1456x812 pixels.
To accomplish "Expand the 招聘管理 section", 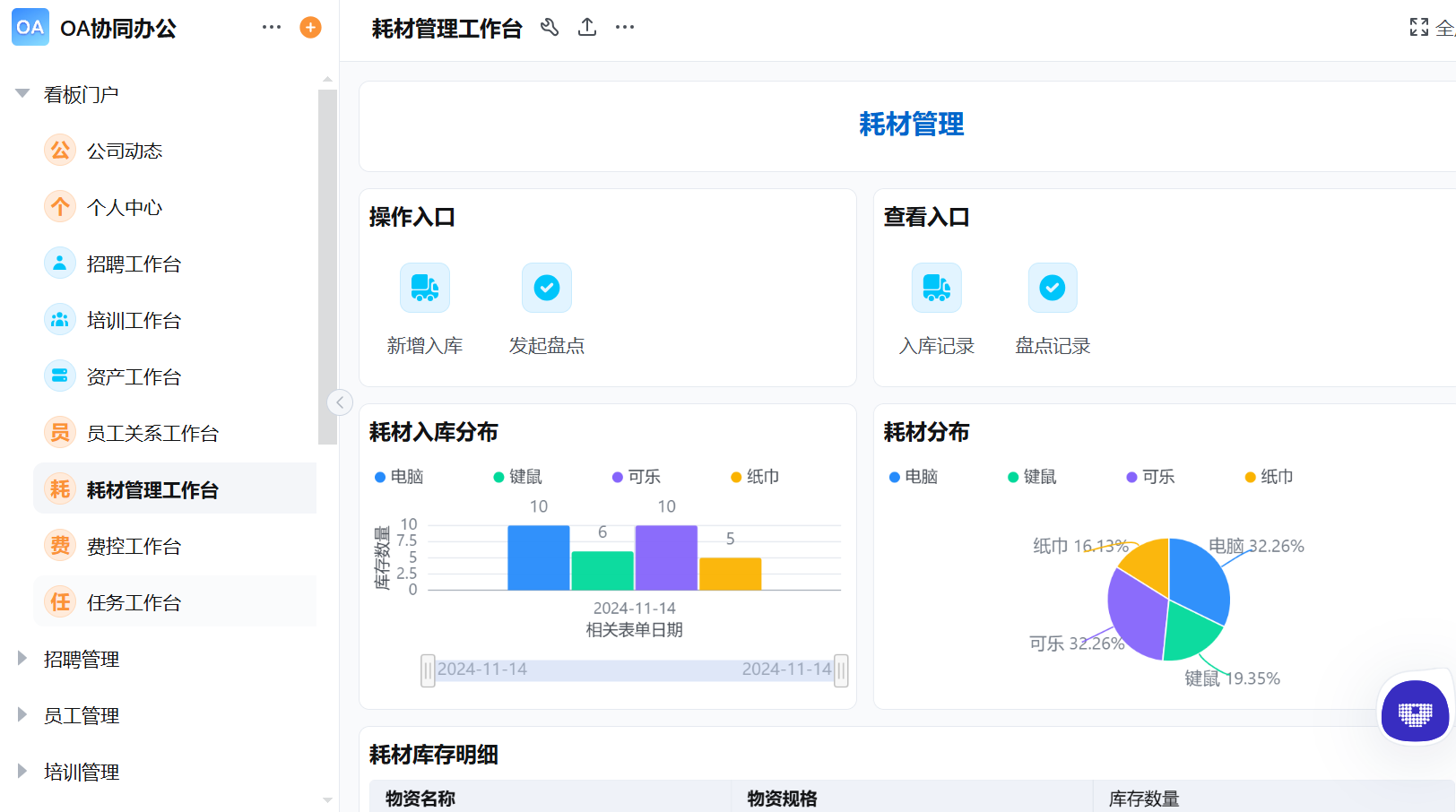I will click(22, 659).
